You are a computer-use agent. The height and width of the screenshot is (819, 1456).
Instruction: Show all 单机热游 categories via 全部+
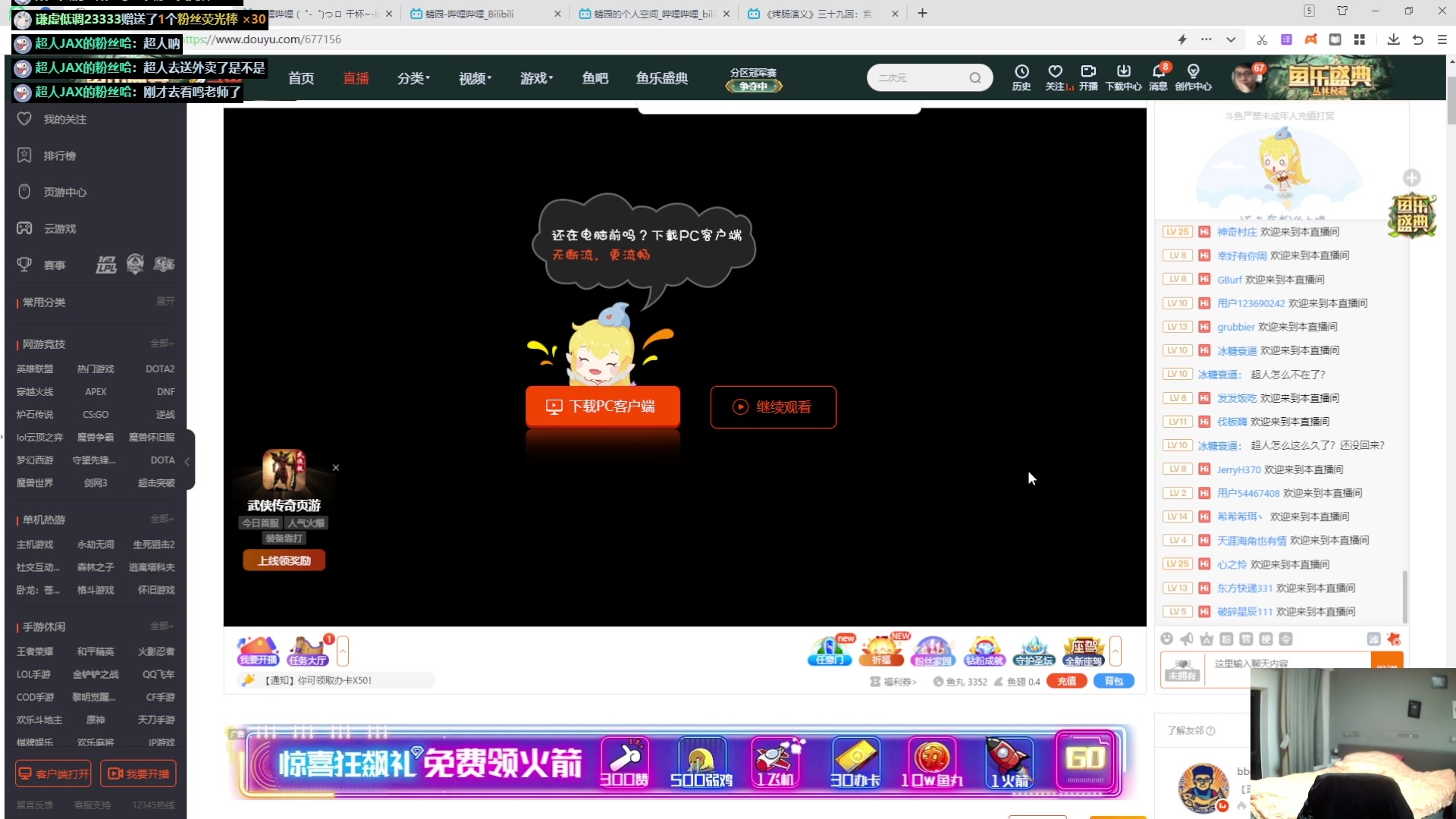click(x=162, y=519)
